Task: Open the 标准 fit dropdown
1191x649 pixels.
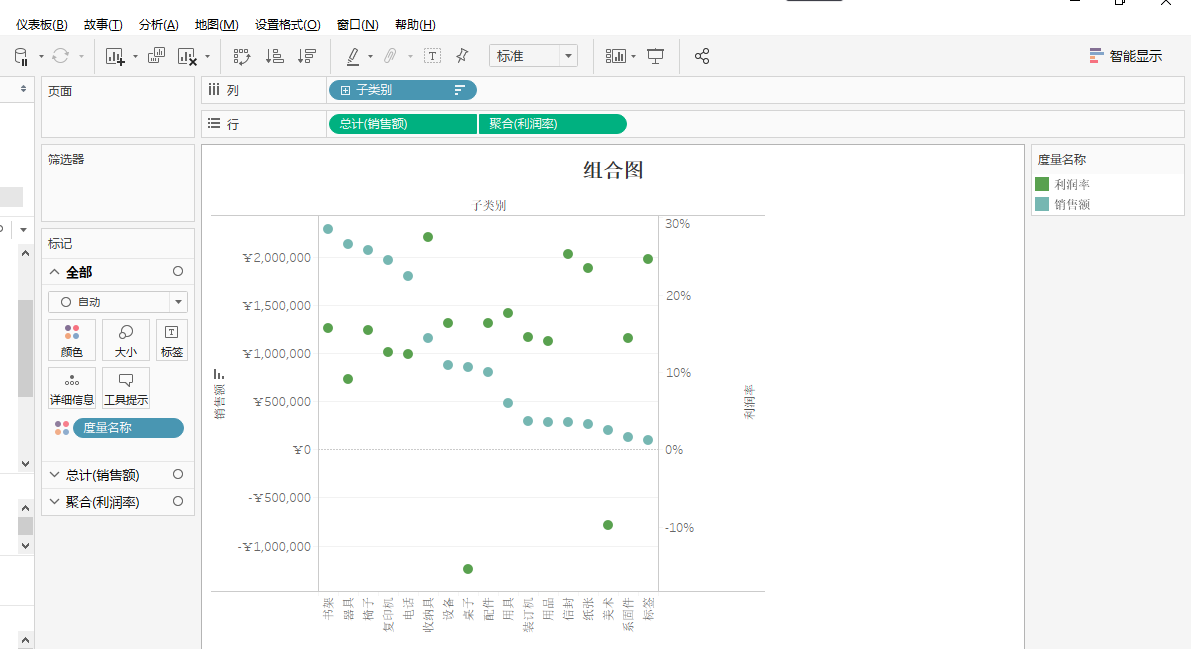Action: click(533, 56)
